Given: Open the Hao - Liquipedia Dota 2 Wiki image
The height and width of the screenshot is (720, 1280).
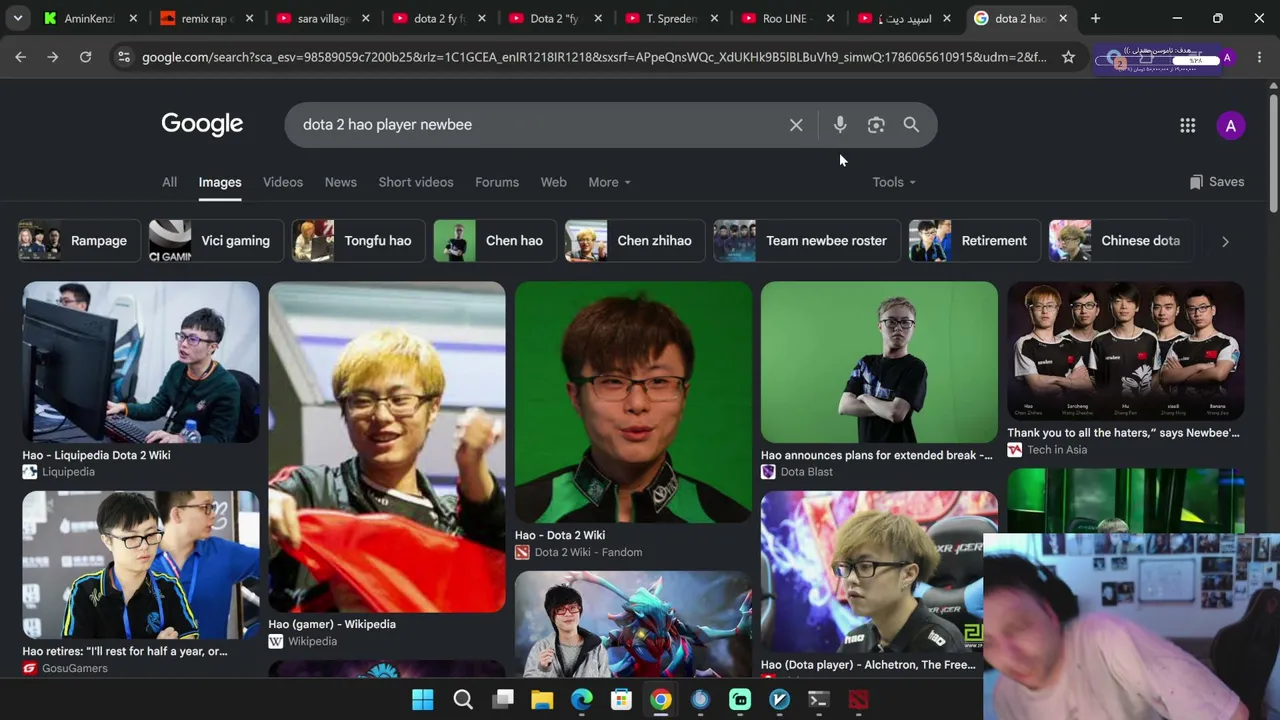Looking at the screenshot, I should tap(141, 362).
